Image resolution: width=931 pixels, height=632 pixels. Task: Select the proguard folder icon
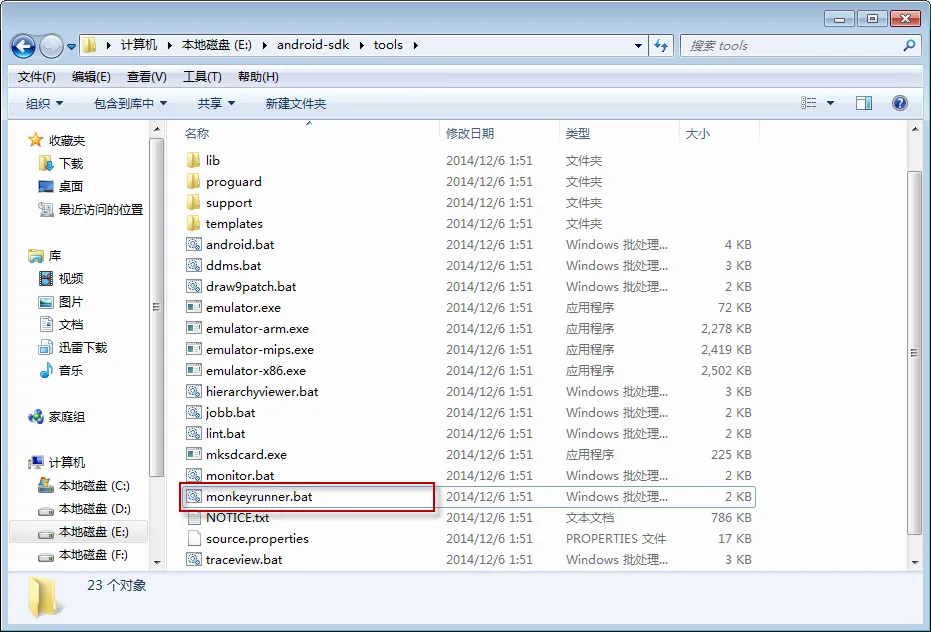[x=194, y=181]
